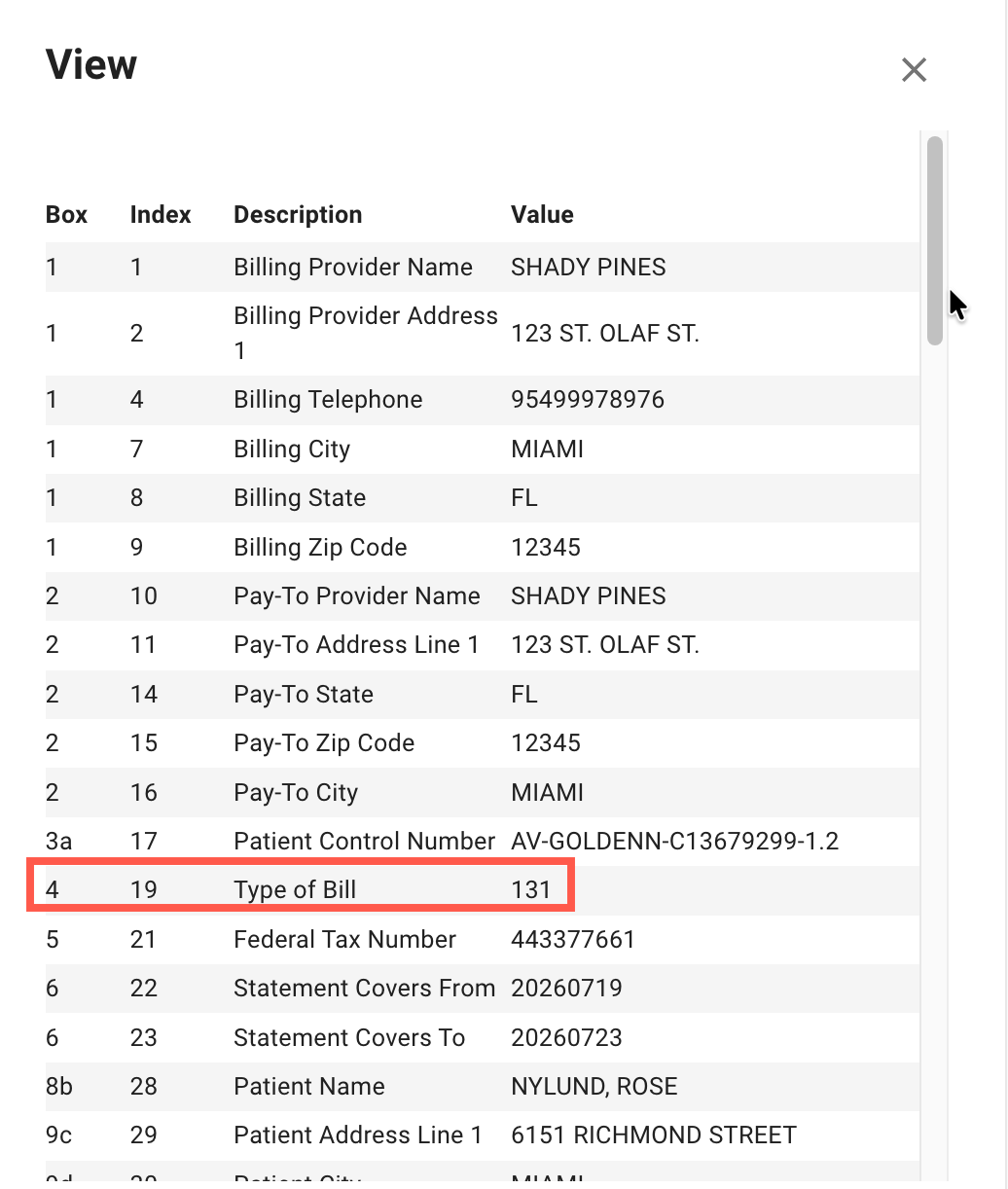Click Statement Covers To value 20260723
Screen dimensions: 1008x1189
[x=566, y=1038]
